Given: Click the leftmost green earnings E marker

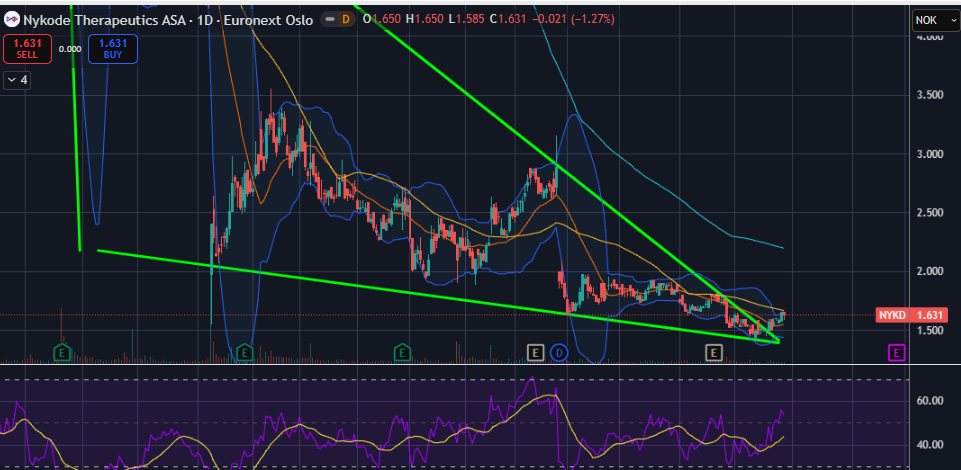Looking at the screenshot, I should coord(62,352).
